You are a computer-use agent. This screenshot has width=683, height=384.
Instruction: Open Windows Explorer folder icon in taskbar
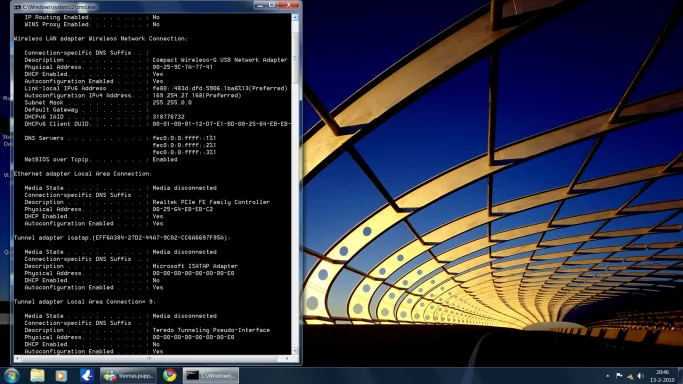37,375
